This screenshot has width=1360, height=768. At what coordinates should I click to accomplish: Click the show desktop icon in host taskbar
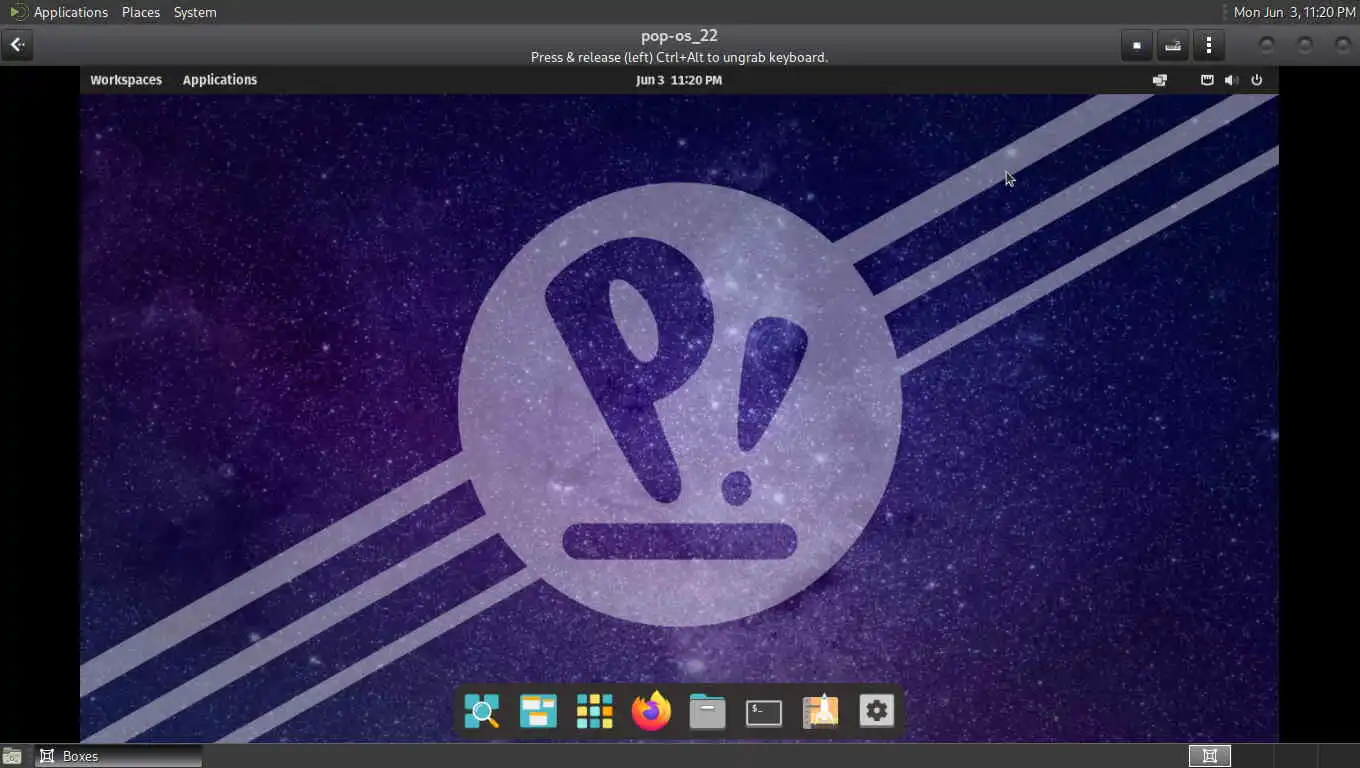tap(12, 756)
